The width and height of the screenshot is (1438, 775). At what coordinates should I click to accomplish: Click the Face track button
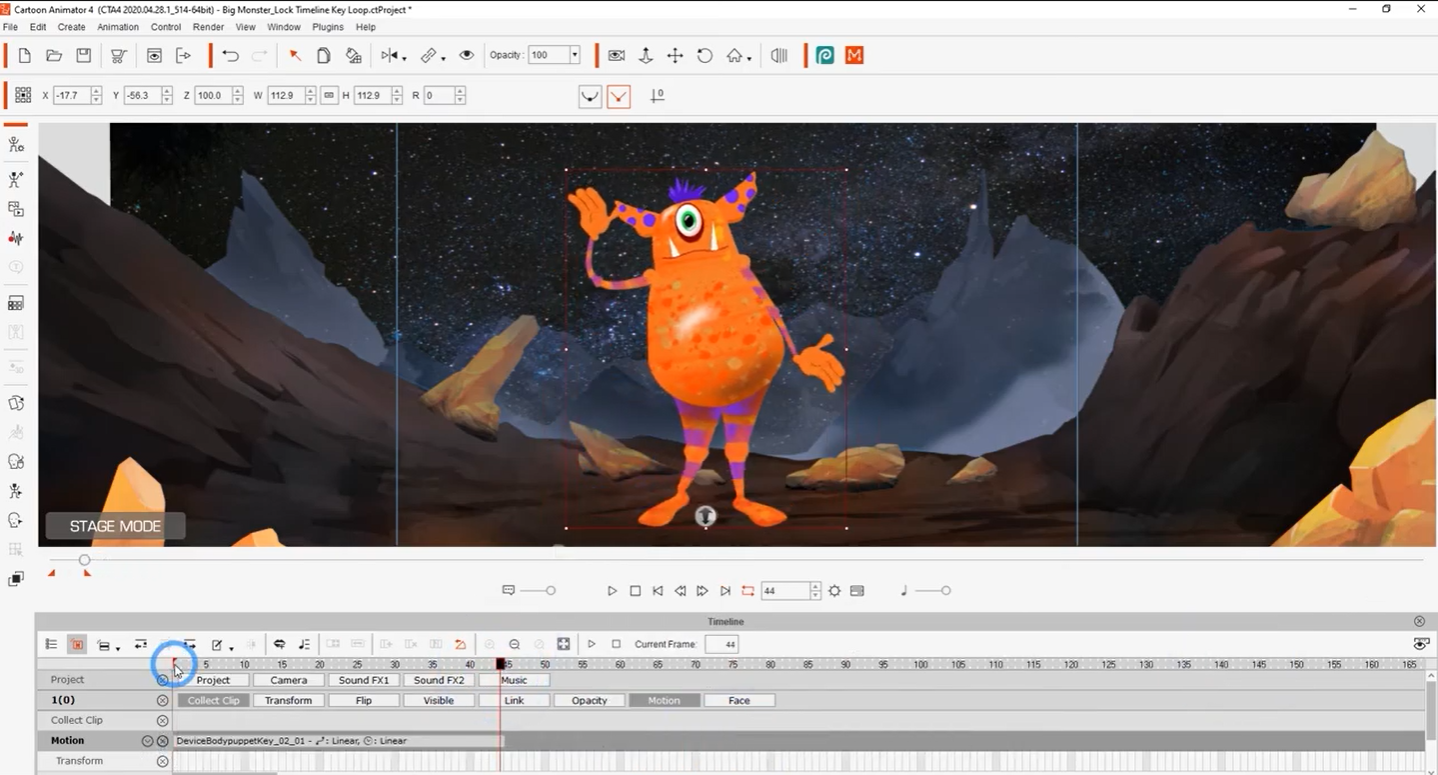739,701
